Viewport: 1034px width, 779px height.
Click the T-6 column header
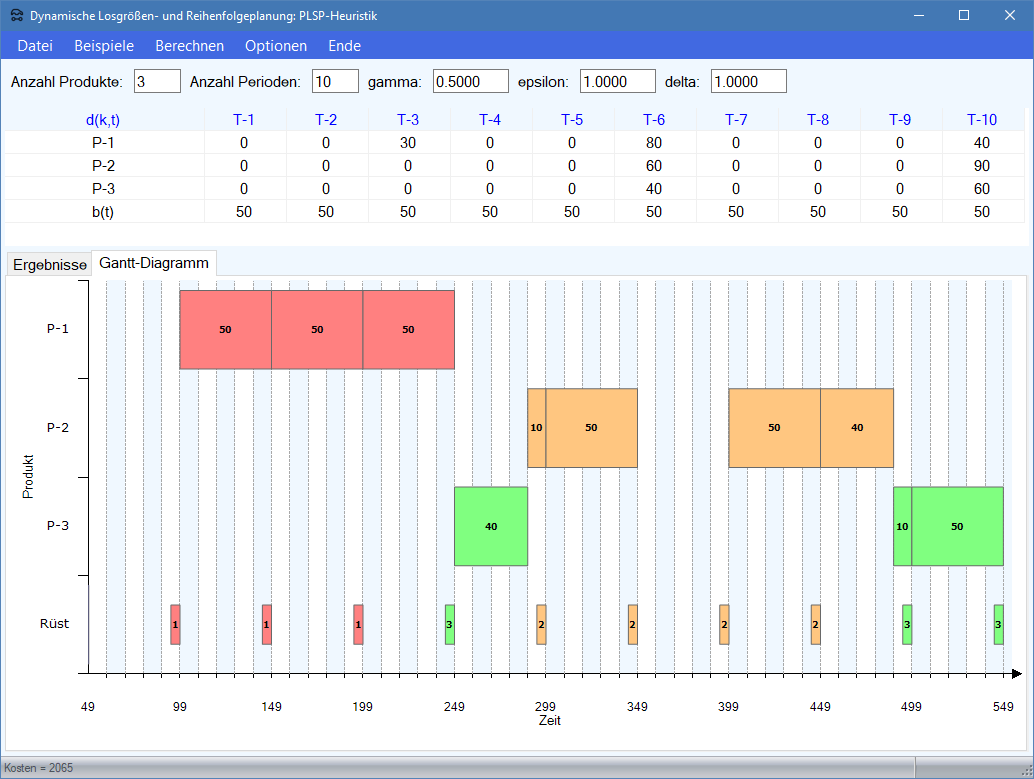(653, 120)
